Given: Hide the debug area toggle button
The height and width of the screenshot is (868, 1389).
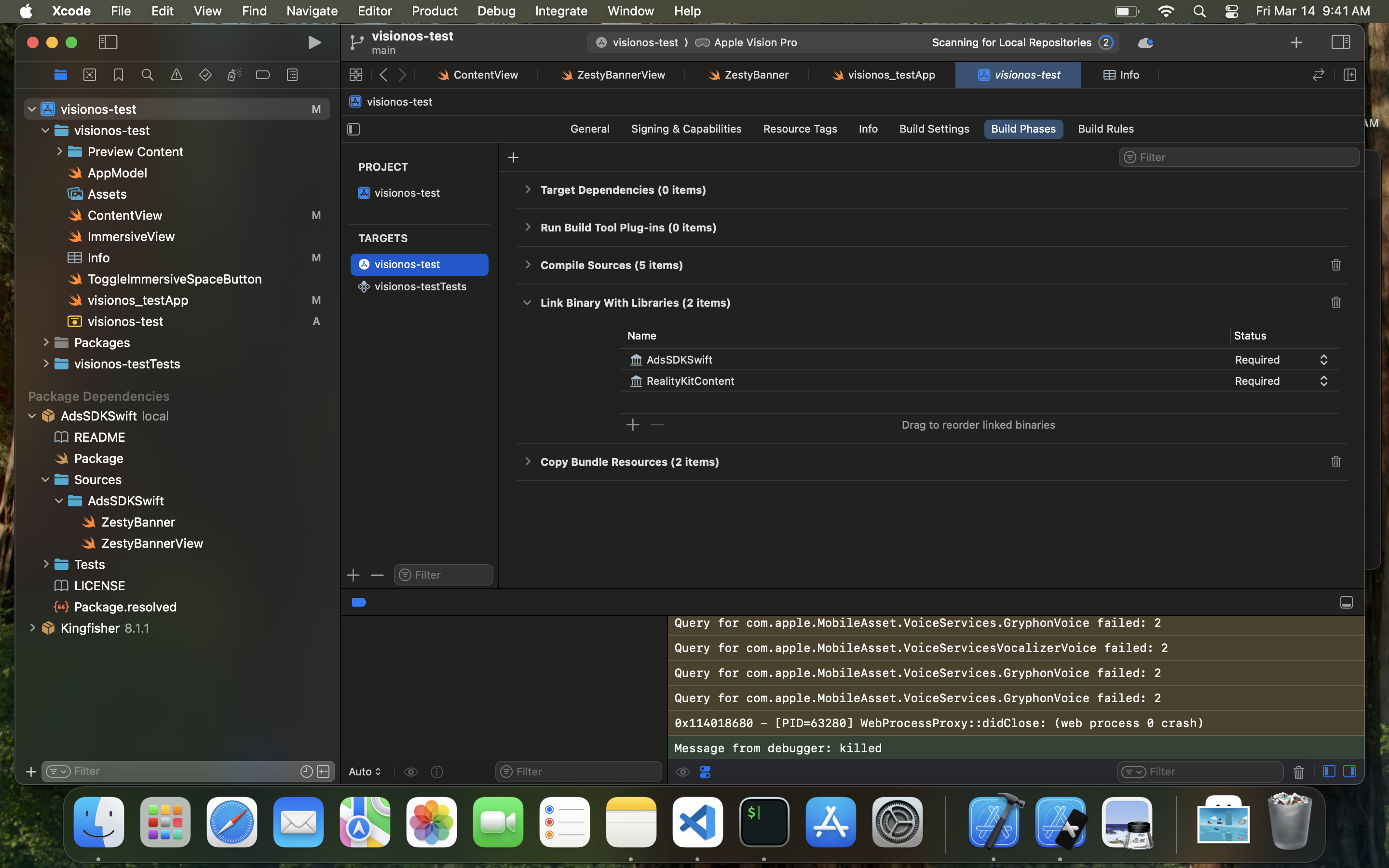Looking at the screenshot, I should tap(1346, 602).
